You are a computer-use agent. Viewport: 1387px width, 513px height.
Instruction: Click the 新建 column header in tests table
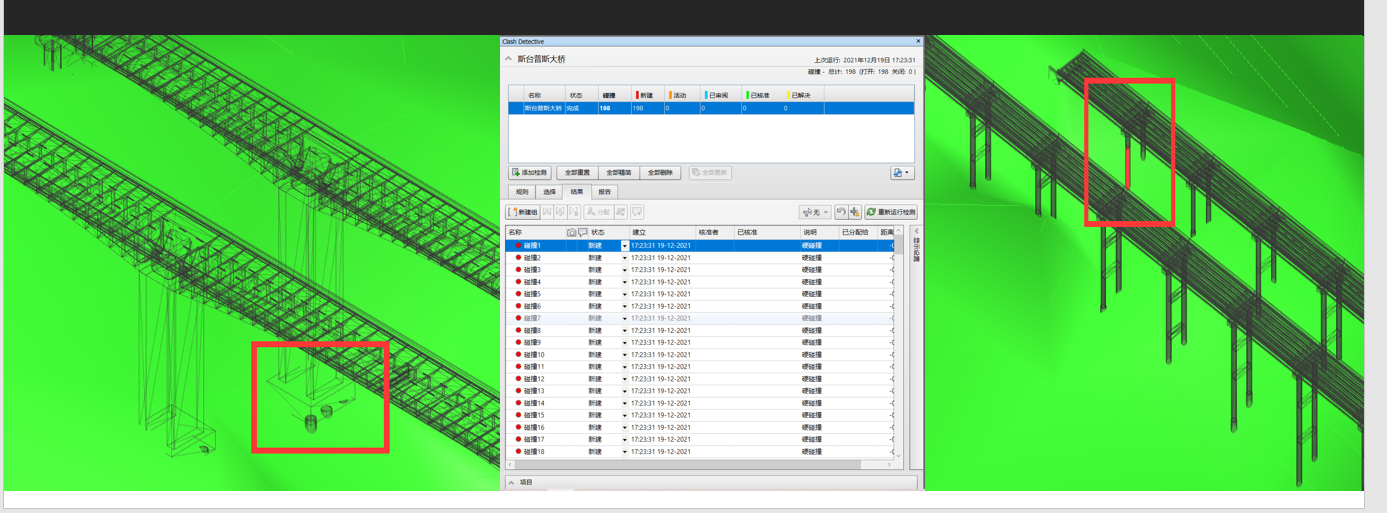pos(648,95)
